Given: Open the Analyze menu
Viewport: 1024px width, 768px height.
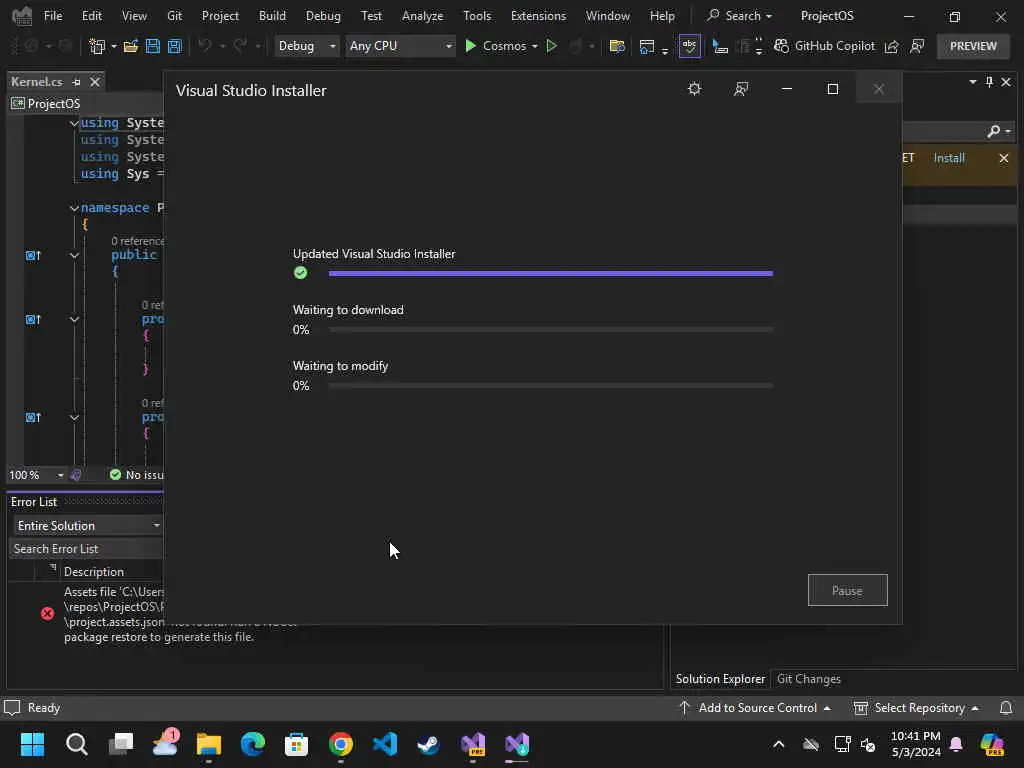Looking at the screenshot, I should (x=423, y=16).
